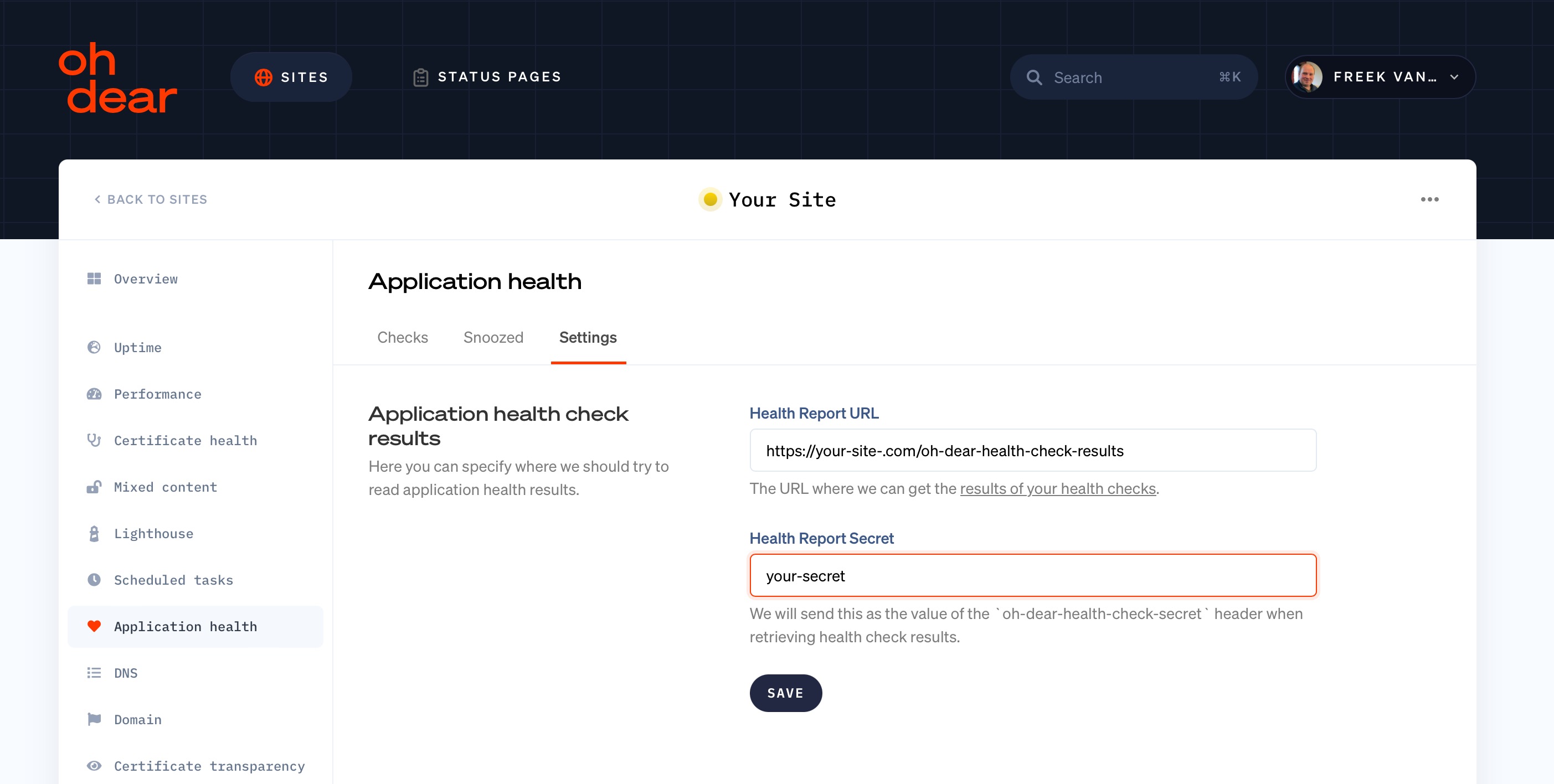Expand the Freek Van account dropdown chevron

coord(1454,77)
